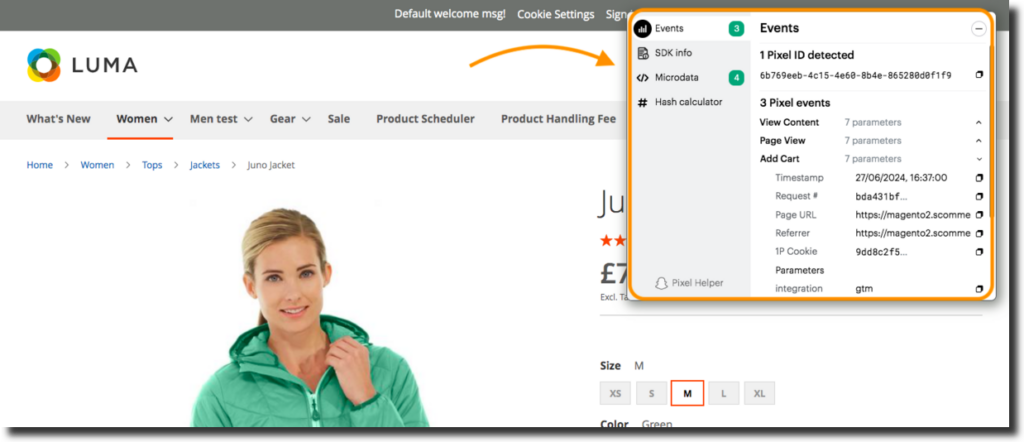Expand the Page View event parameters

pos(978,141)
